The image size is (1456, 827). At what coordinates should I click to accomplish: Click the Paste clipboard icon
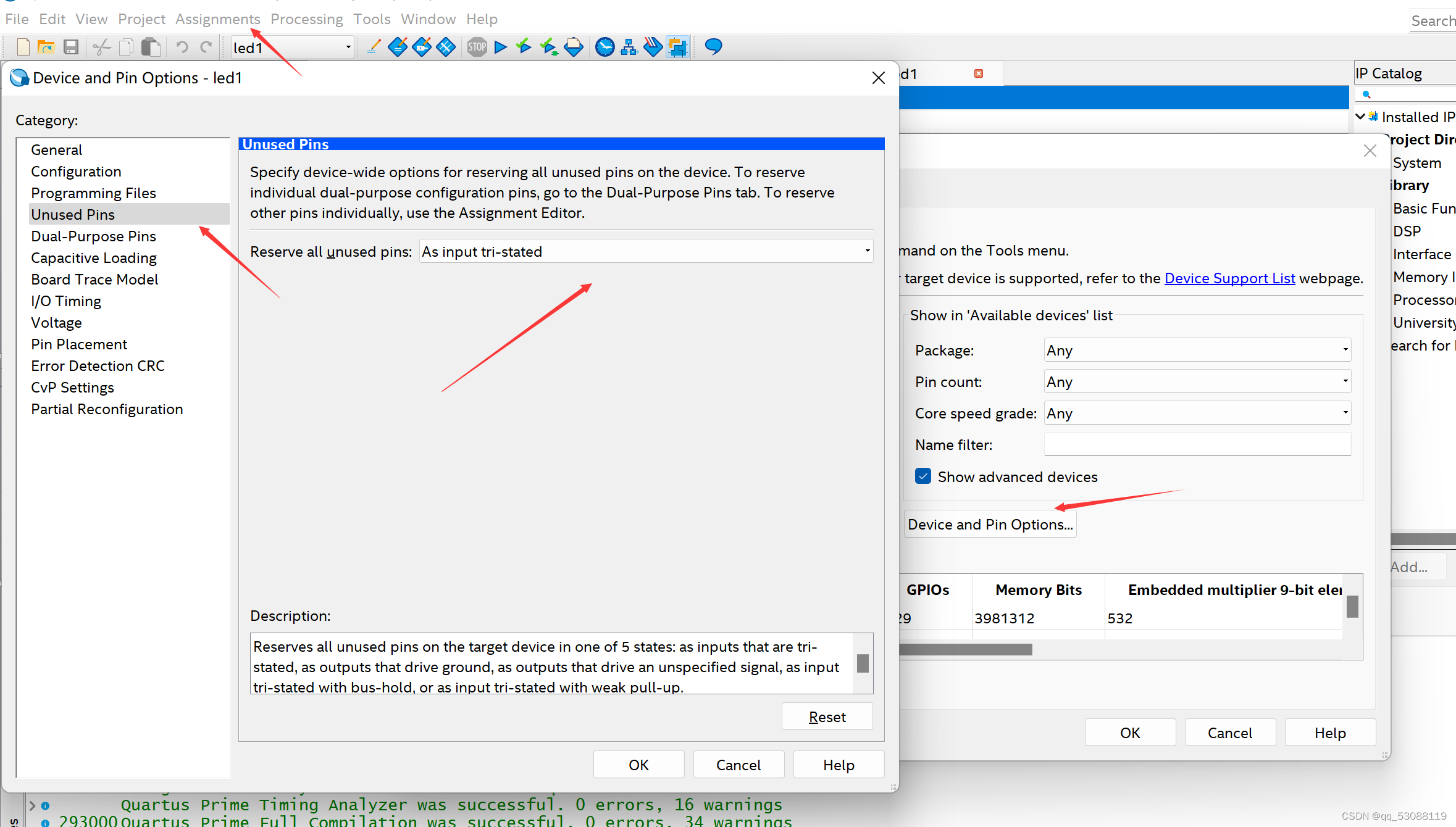(151, 47)
